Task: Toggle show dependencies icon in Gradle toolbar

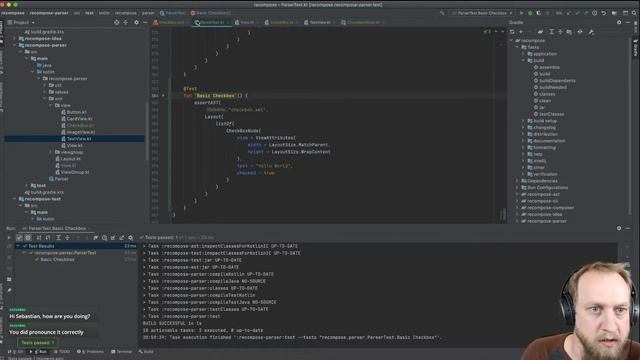Action: coord(569,32)
